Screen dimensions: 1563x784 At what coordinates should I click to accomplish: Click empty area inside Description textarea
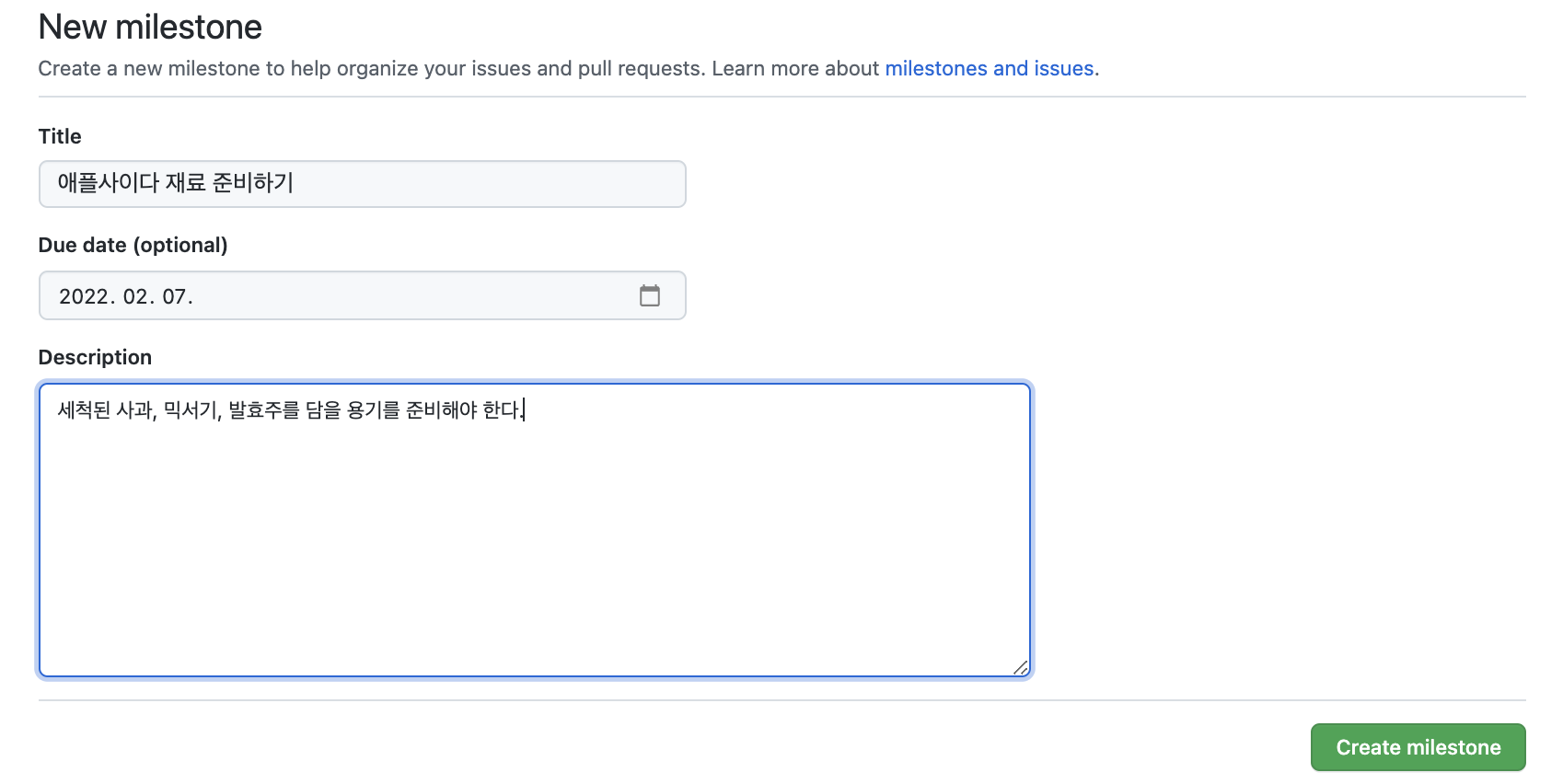534,552
